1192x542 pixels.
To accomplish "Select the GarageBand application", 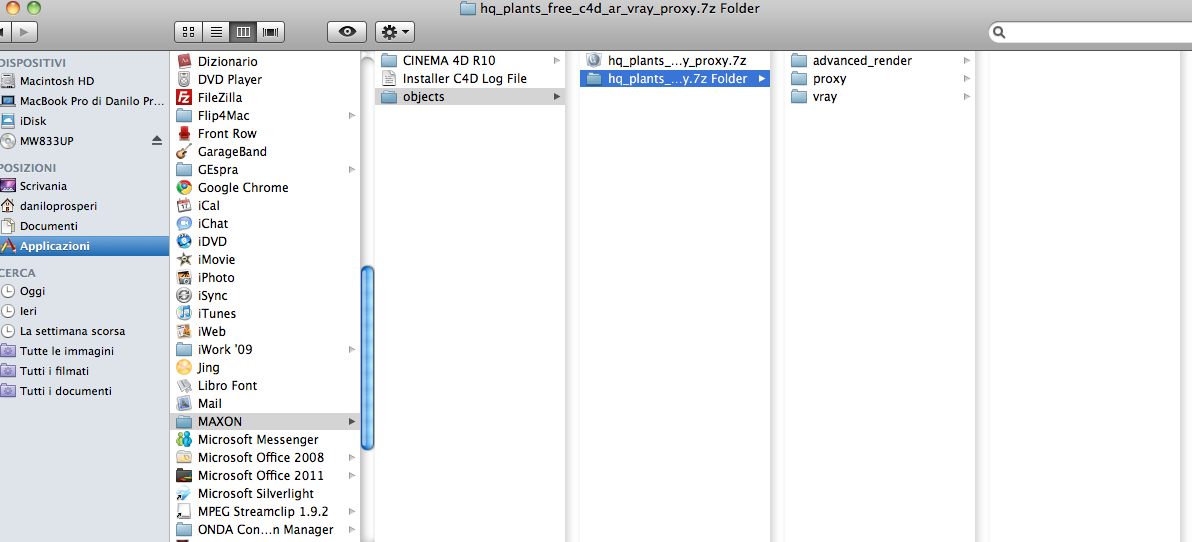I will 232,151.
